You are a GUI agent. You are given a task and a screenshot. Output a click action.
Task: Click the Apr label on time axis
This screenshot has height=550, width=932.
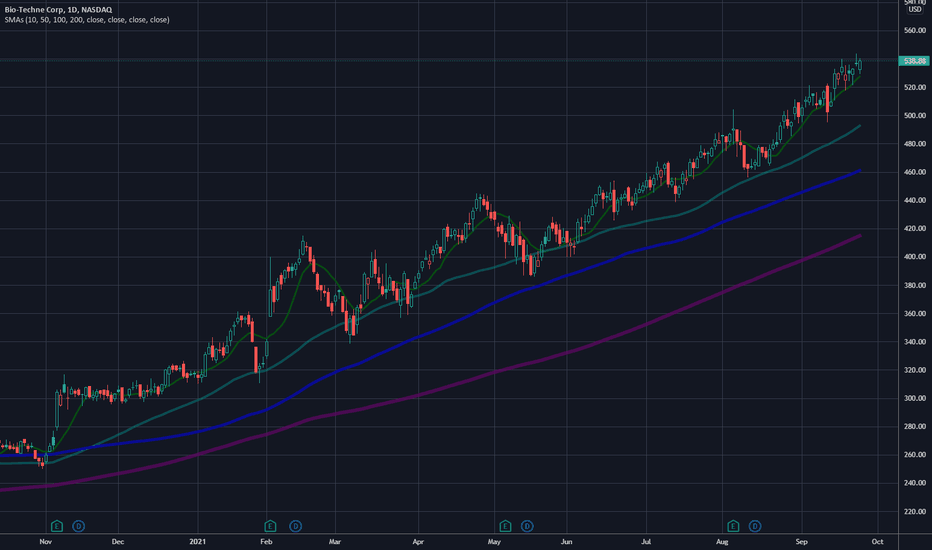tap(418, 542)
